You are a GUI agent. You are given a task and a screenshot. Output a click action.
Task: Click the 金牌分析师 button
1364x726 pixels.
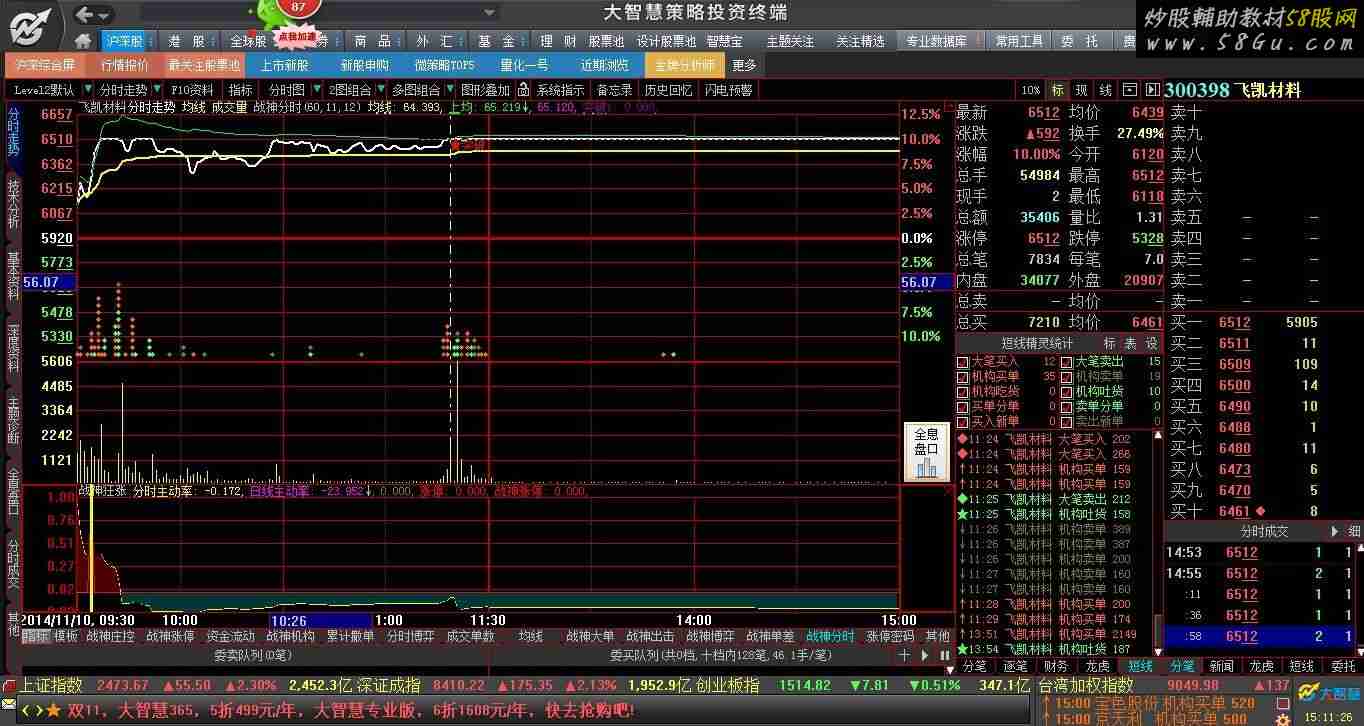tap(685, 65)
